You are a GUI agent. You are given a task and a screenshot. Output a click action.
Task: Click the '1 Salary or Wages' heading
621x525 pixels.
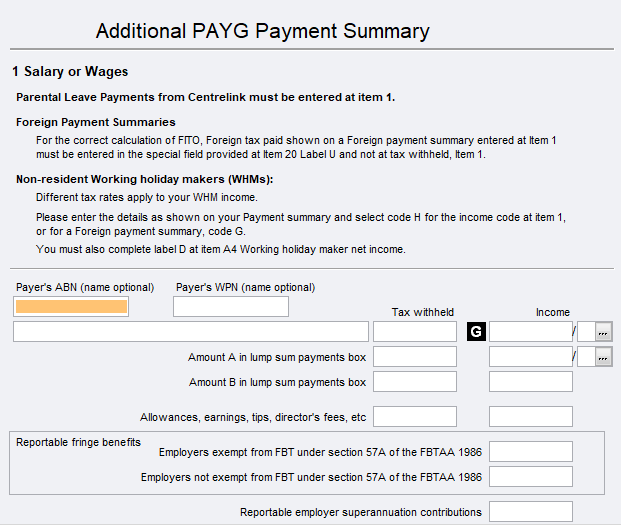click(x=70, y=72)
